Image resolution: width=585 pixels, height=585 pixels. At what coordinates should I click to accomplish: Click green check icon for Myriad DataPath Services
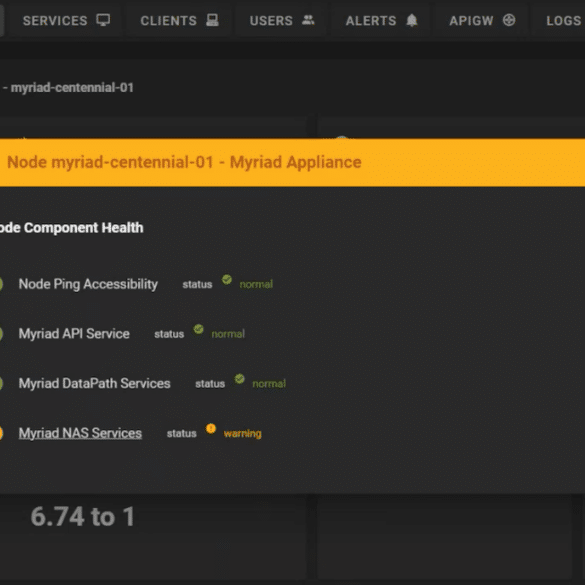[x=240, y=379]
